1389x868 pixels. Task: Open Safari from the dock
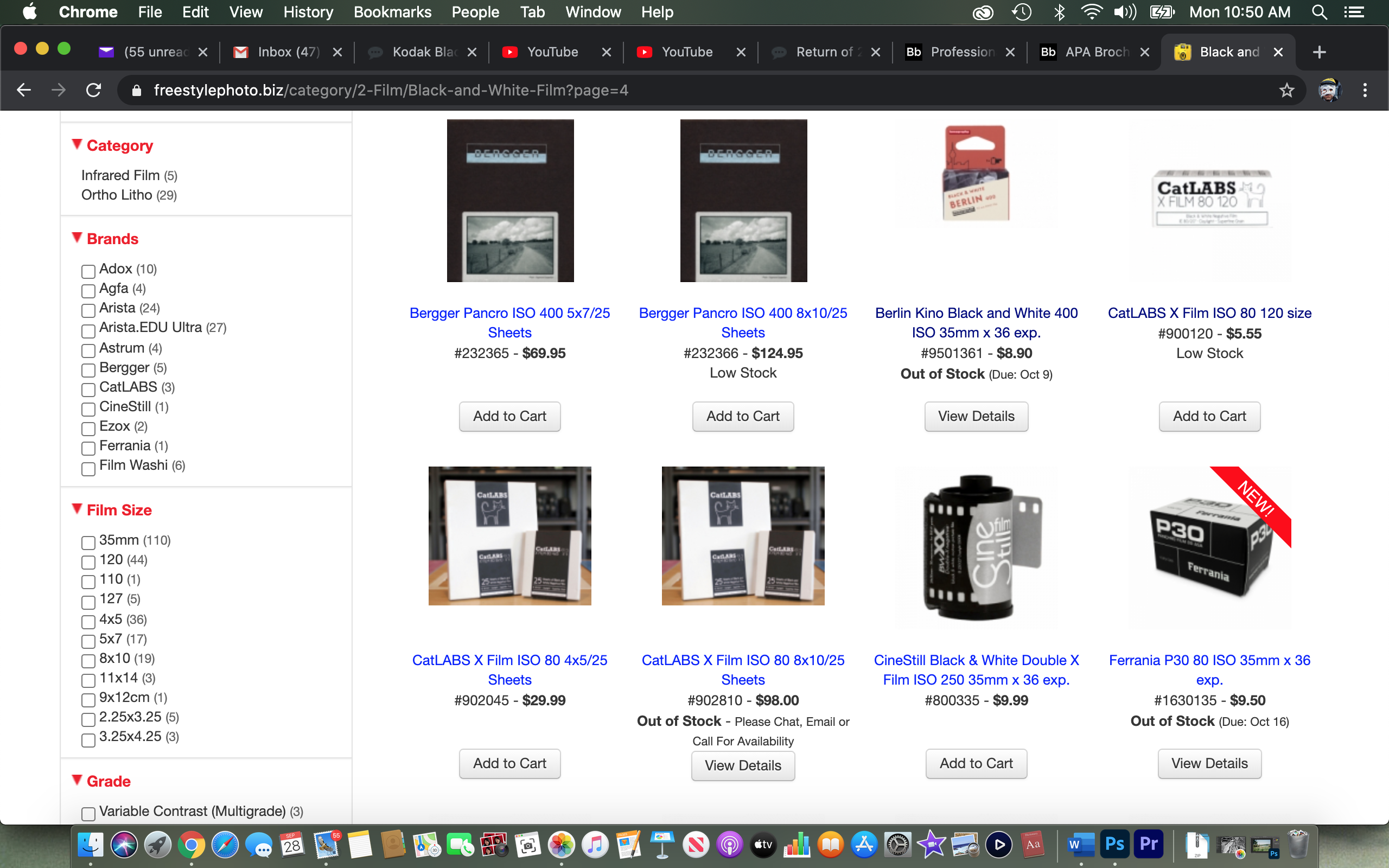[x=225, y=845]
